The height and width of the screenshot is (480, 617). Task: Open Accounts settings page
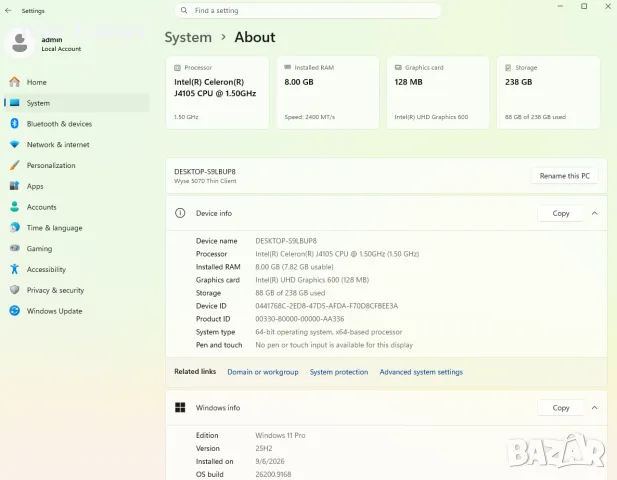pyautogui.click(x=77, y=207)
